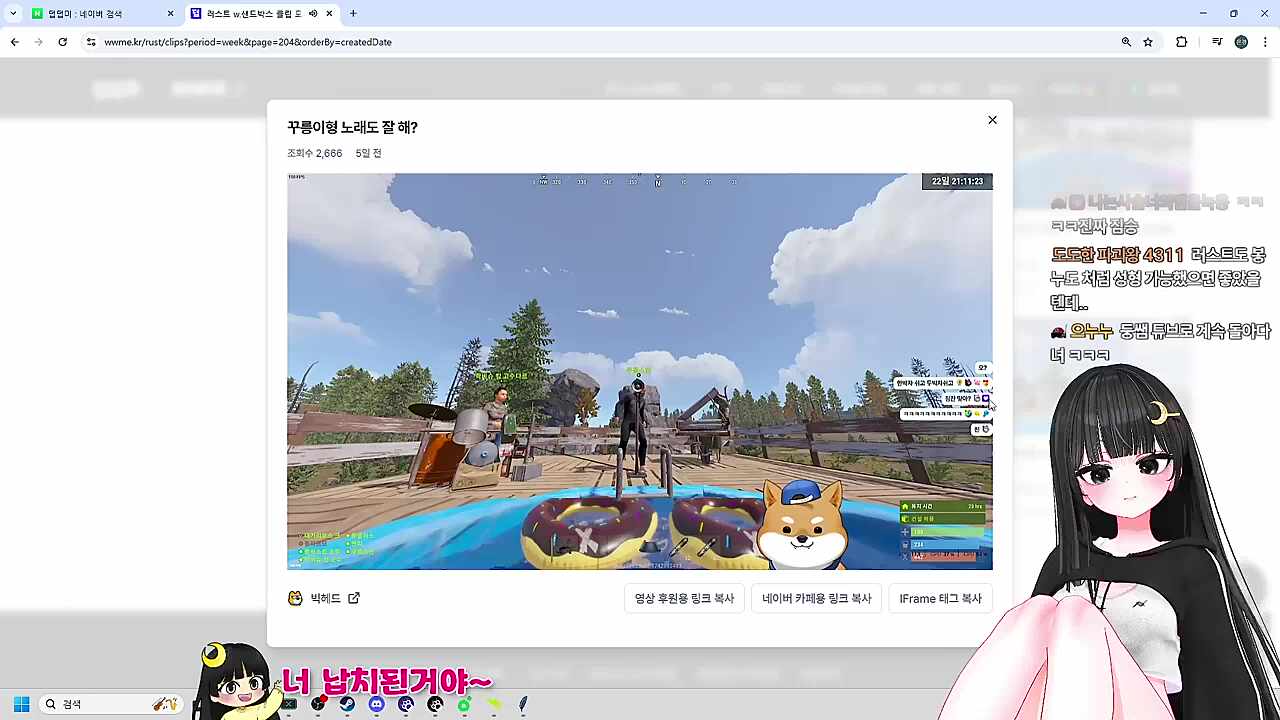The image size is (1280, 720).
Task: Copy the 영상 후원용 링크
Action: [684, 598]
